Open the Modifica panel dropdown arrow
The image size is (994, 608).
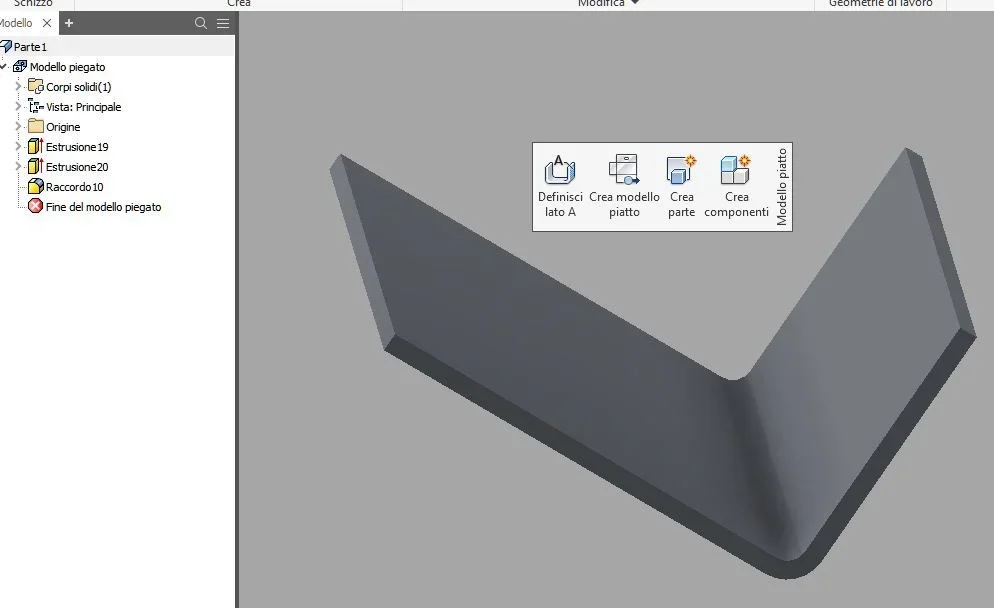click(635, 3)
